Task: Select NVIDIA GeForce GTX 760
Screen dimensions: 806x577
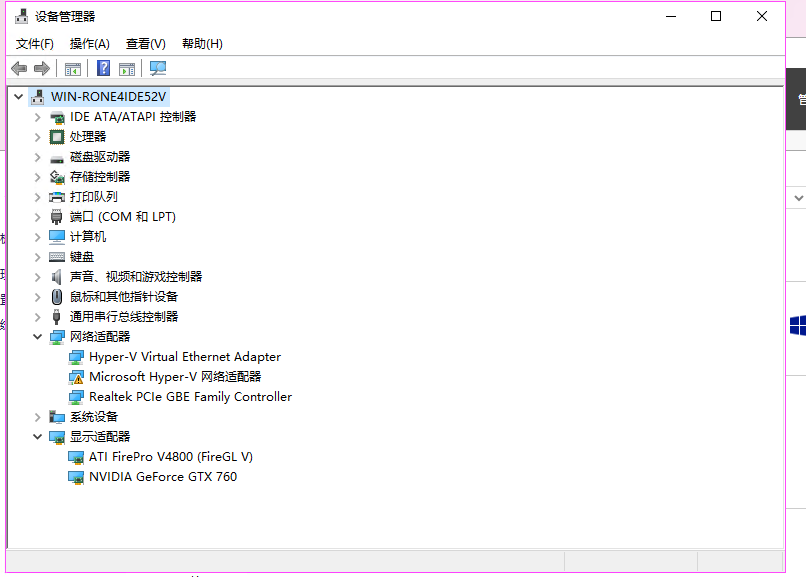Action: click(163, 477)
